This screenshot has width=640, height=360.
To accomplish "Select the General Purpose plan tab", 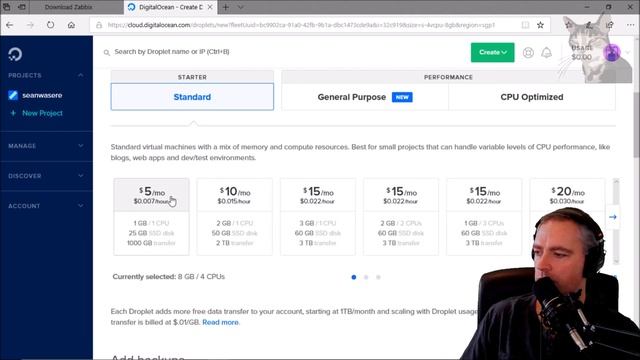I will (365, 97).
